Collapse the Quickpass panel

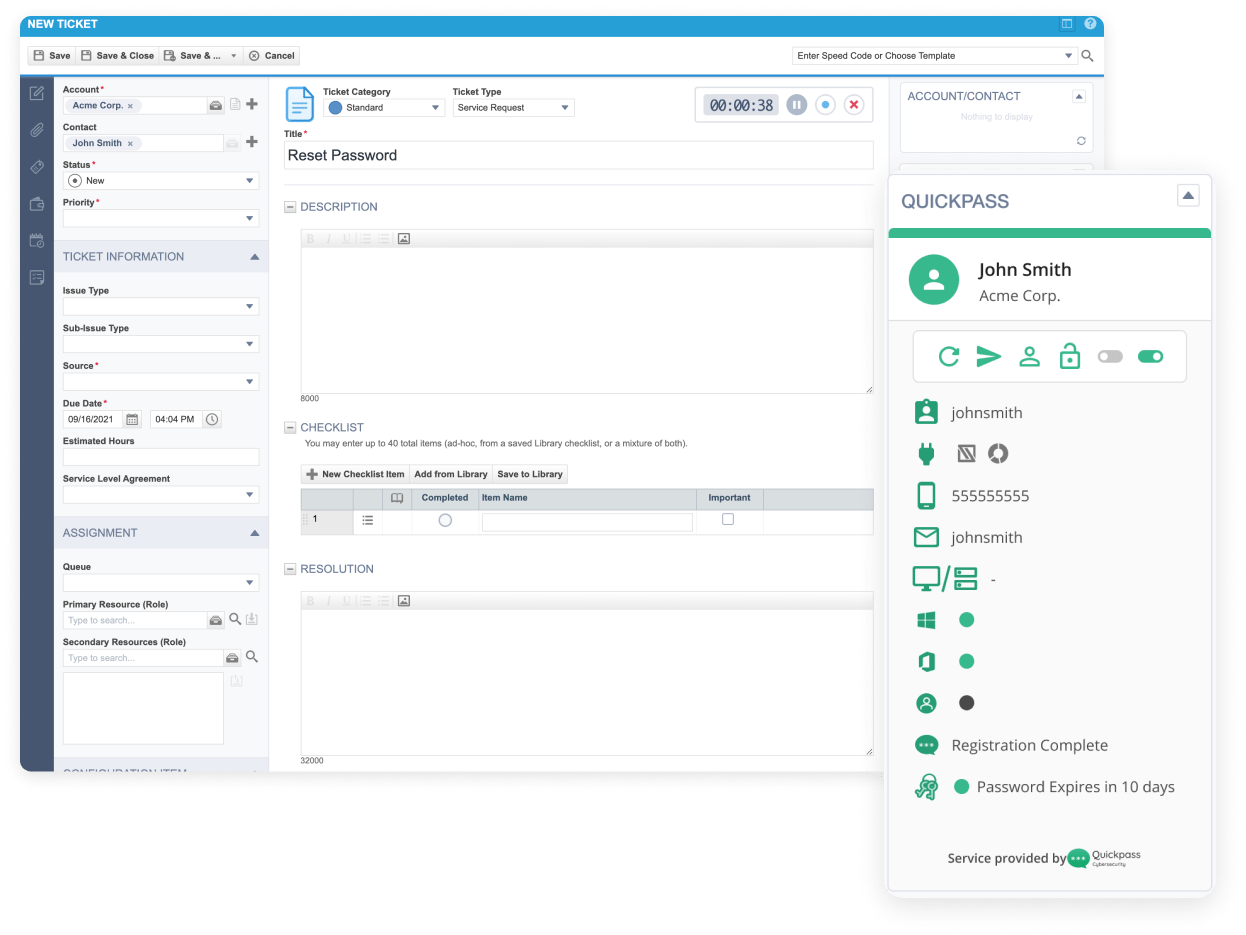1188,196
